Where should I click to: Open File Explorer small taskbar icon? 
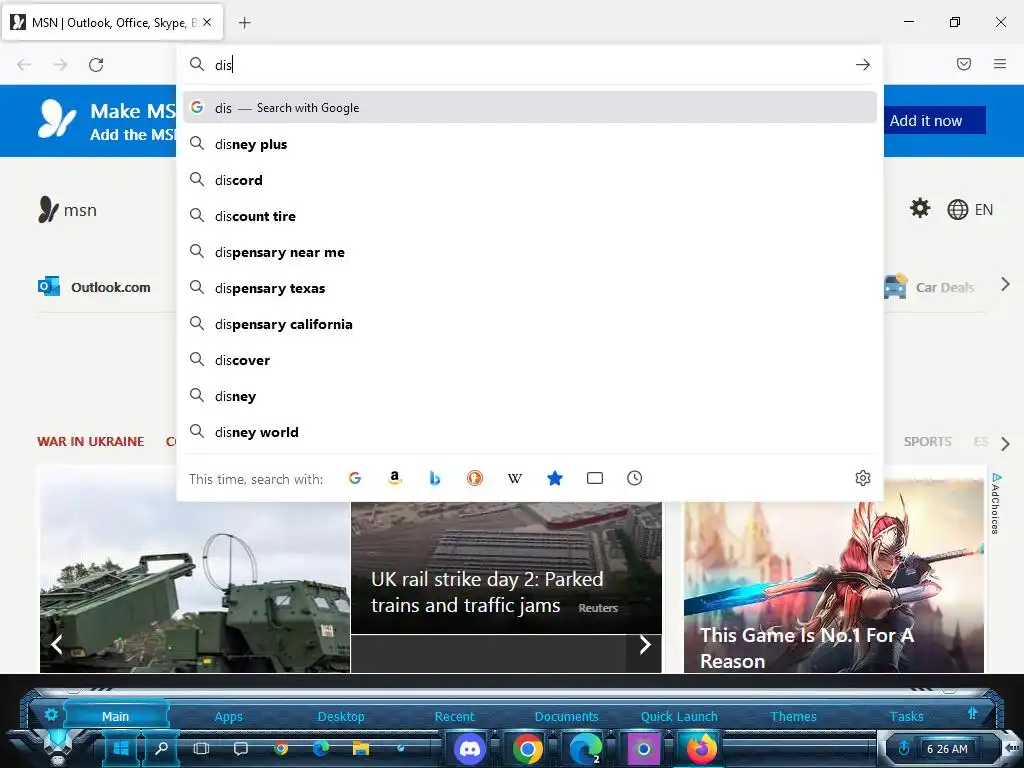(360, 748)
